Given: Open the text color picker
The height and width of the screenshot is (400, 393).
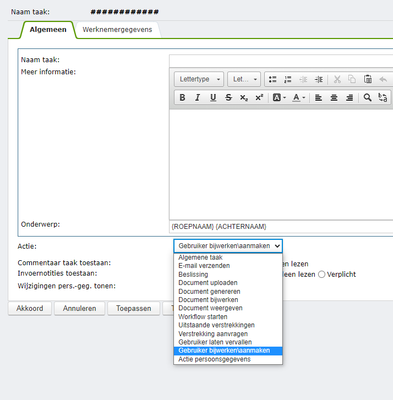Looking at the screenshot, I should pyautogui.click(x=298, y=98).
